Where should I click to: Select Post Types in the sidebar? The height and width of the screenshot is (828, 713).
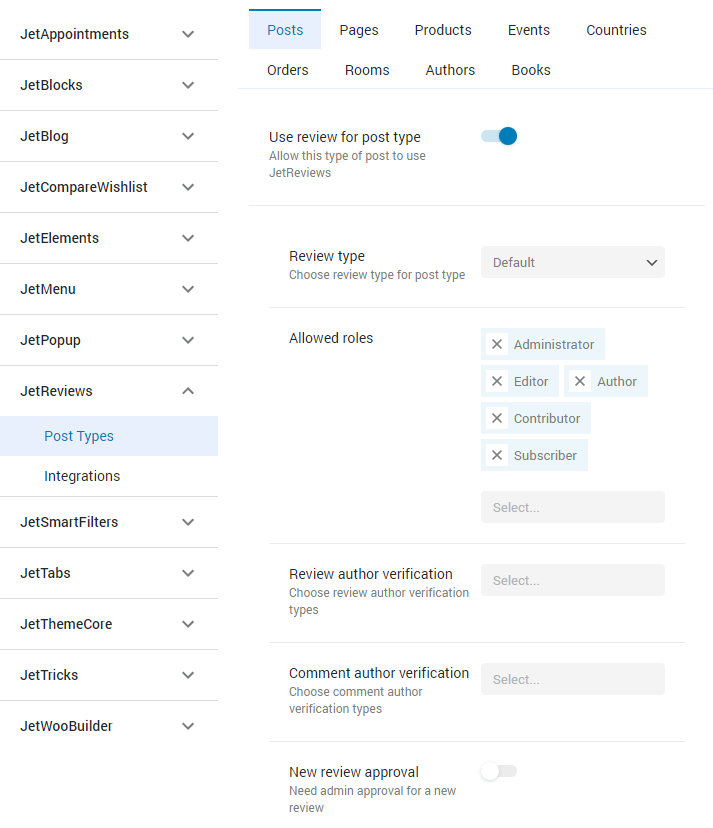coord(109,436)
